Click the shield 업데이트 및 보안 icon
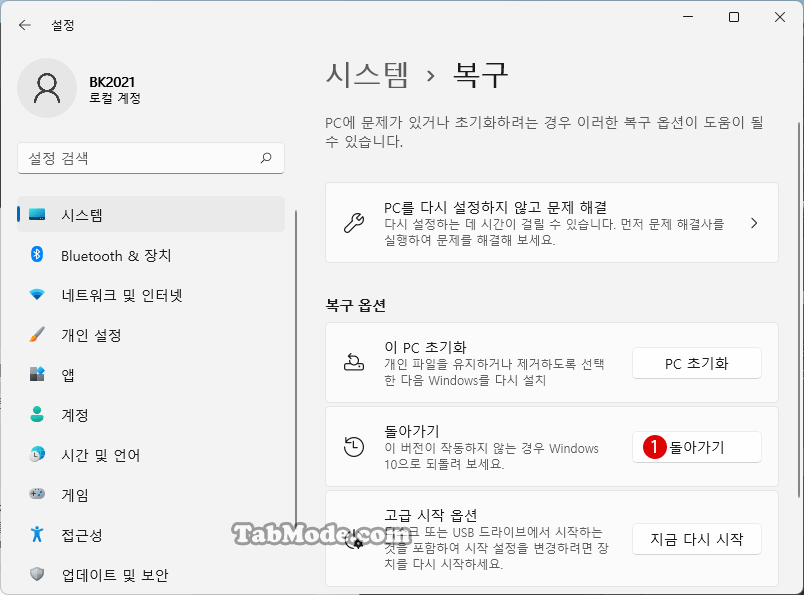This screenshot has width=804, height=595. click(37, 574)
